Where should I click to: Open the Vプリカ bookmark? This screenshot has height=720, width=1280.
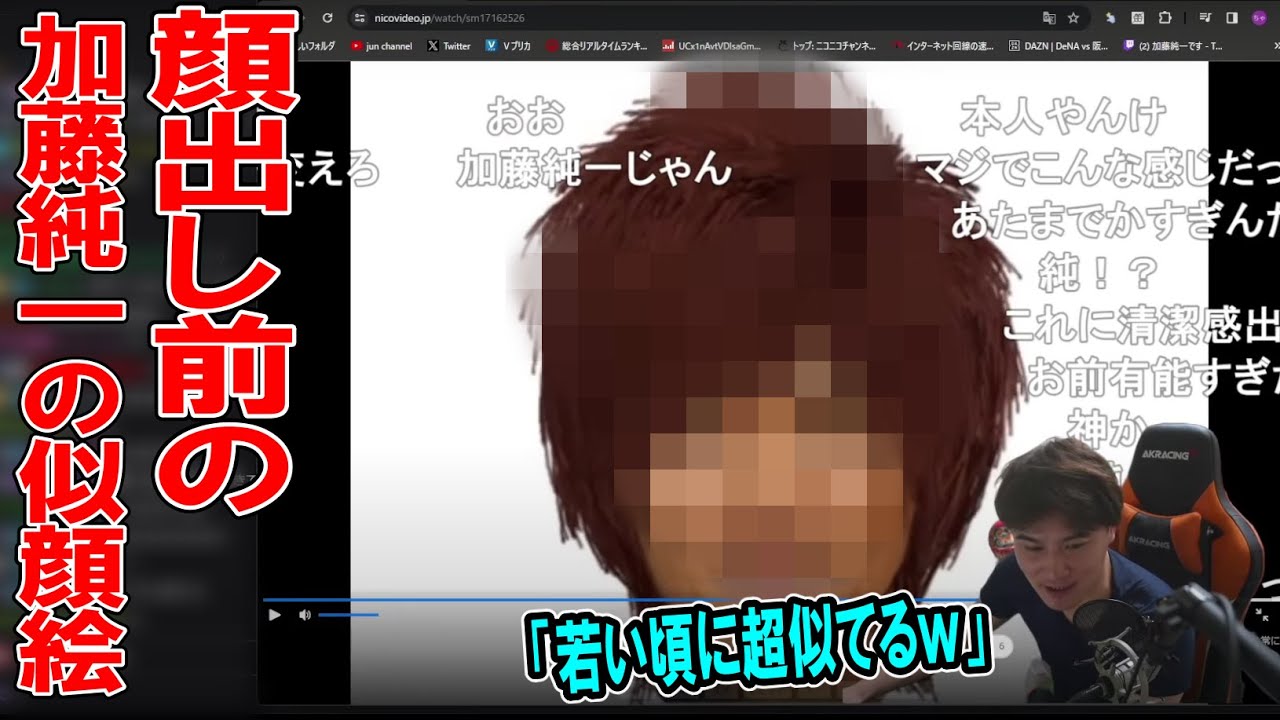(x=508, y=46)
